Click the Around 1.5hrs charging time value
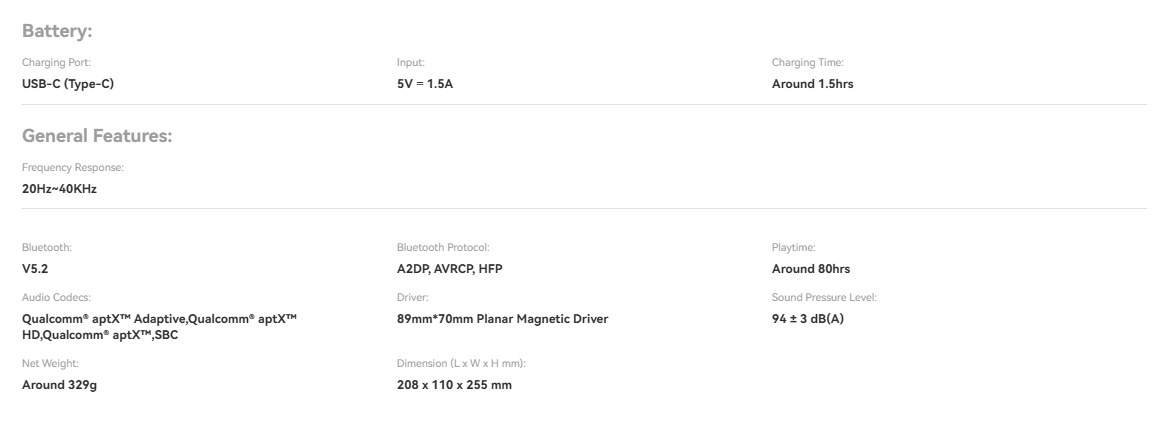Image resolution: width=1171 pixels, height=439 pixels. (x=812, y=84)
